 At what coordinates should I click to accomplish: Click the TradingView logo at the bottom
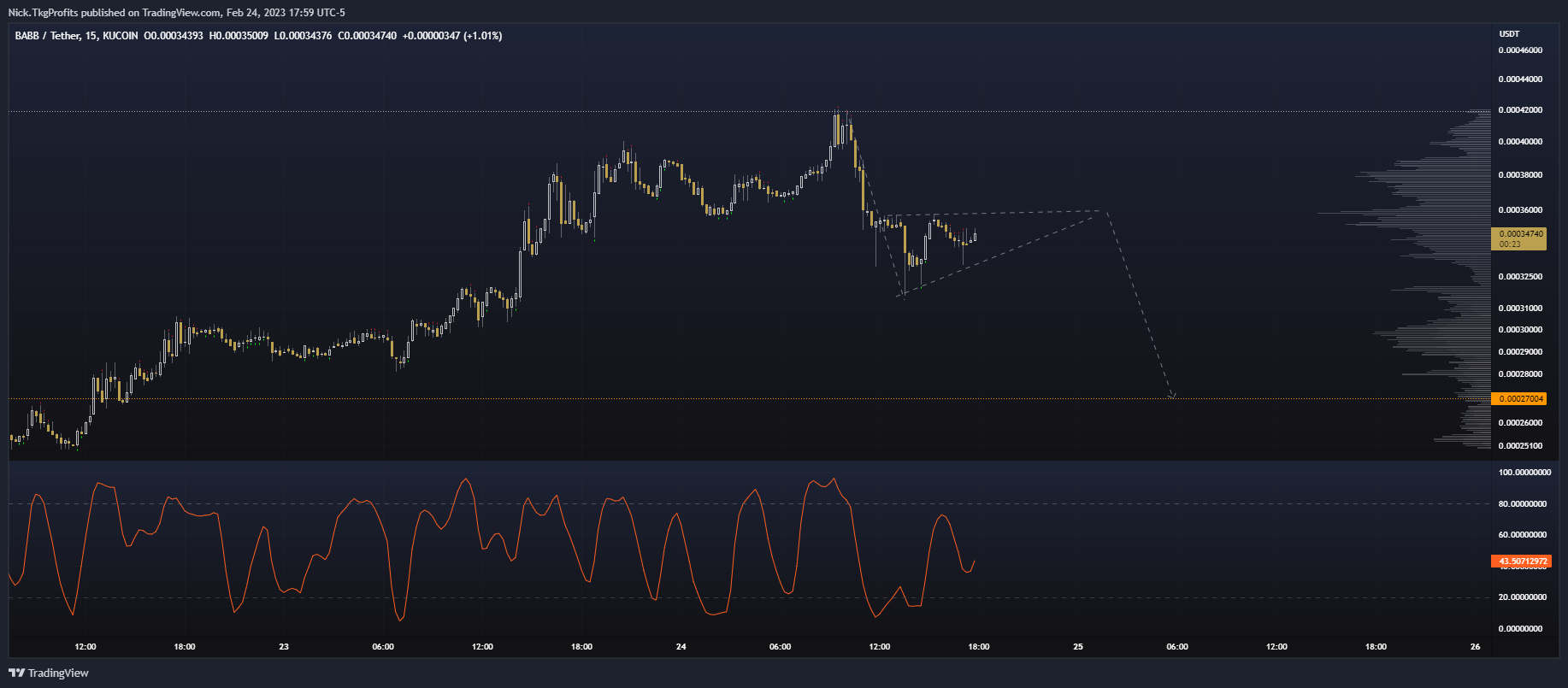click(49, 673)
